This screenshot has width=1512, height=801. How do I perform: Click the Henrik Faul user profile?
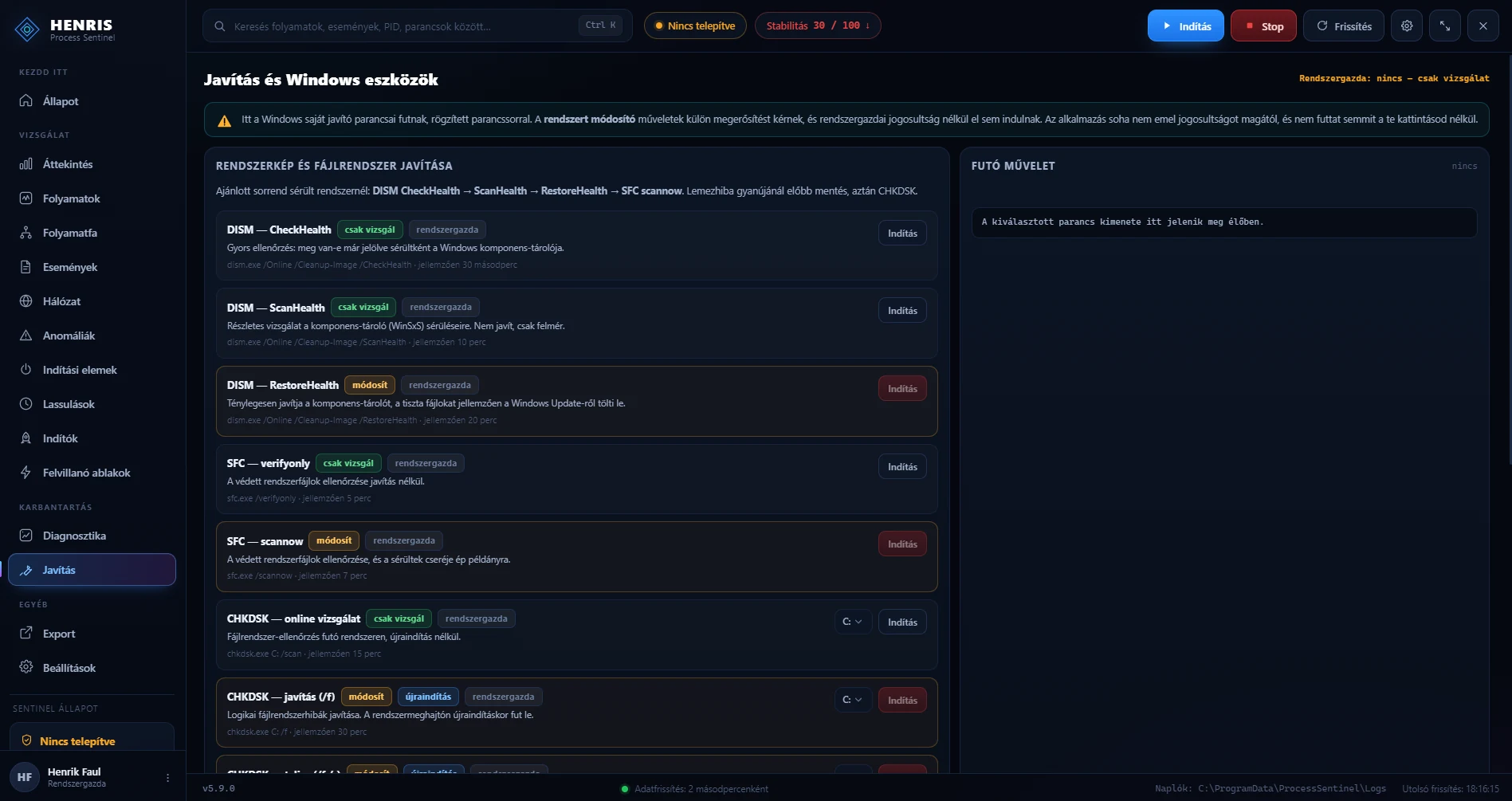92,776
